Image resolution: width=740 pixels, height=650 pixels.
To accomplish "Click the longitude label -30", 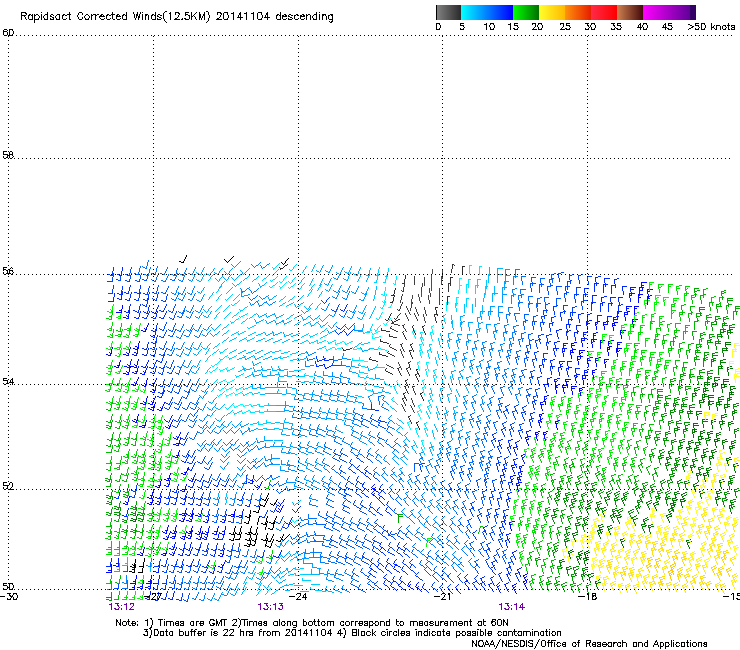I will (9, 597).
